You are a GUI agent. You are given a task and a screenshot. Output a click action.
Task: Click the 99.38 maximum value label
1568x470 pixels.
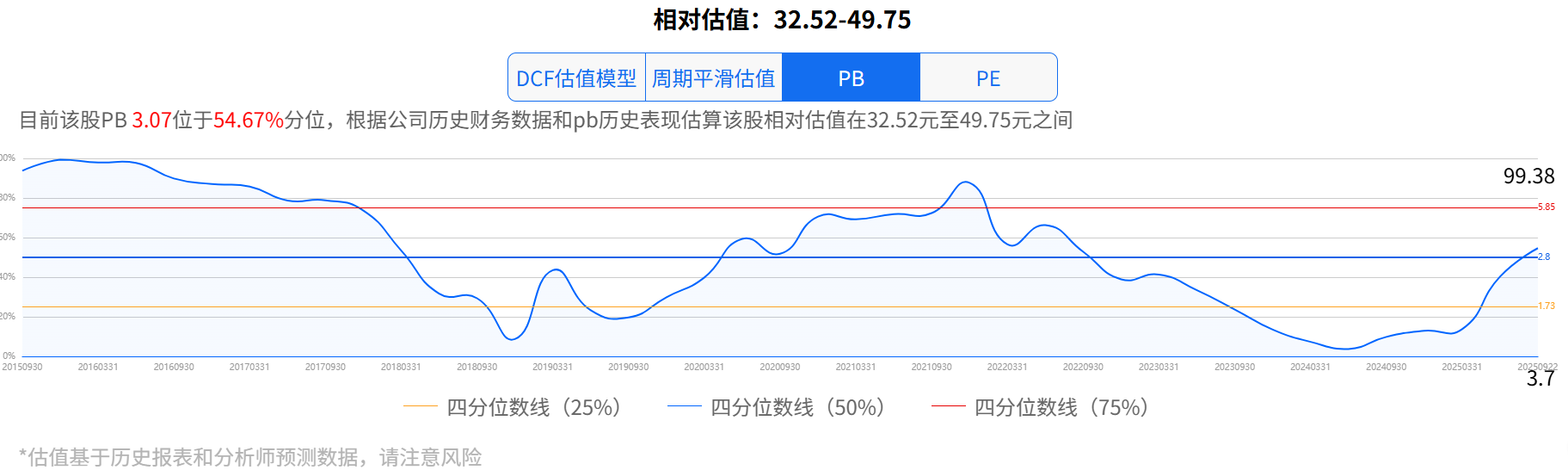1528,176
